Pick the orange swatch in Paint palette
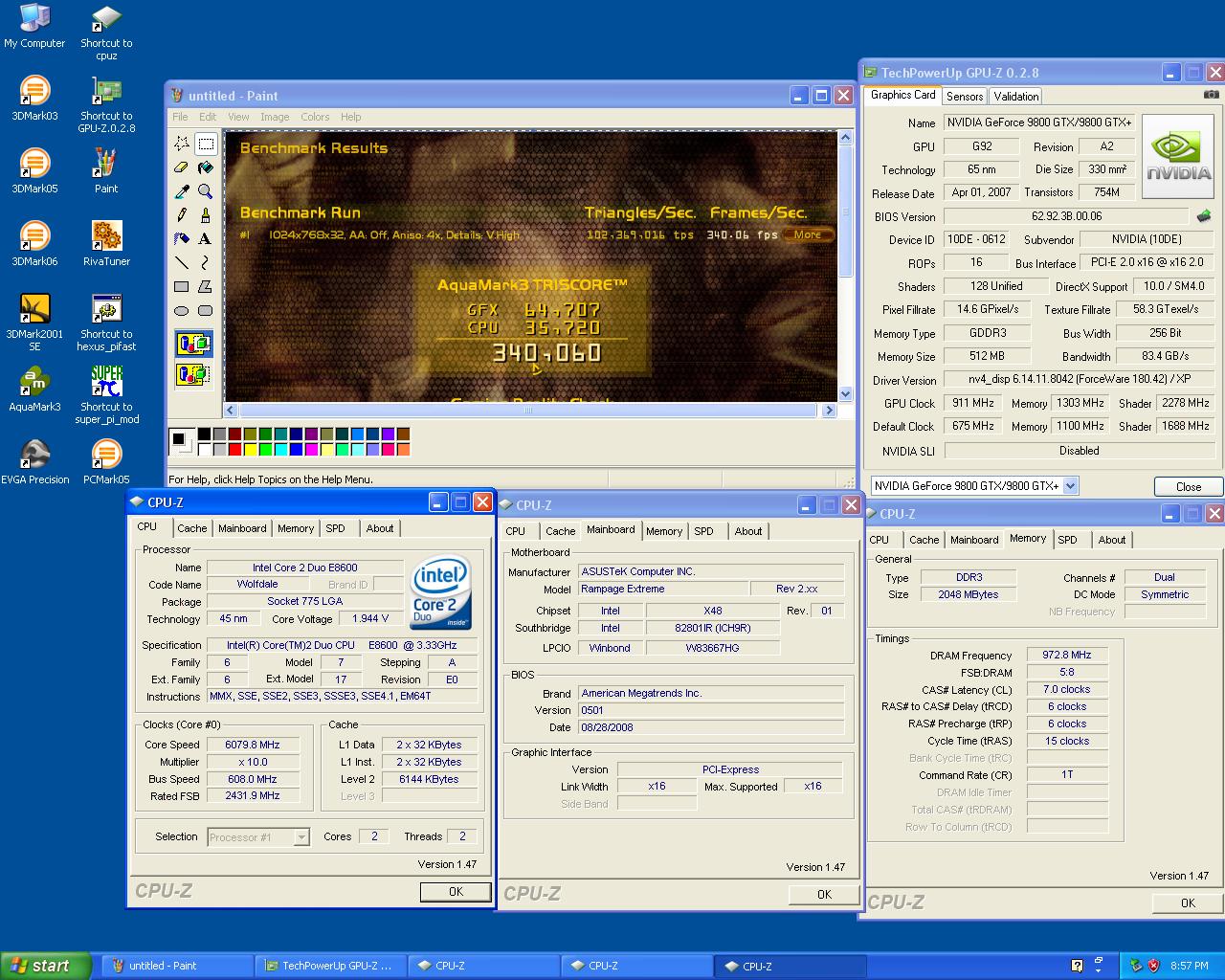1225x980 pixels. (403, 449)
